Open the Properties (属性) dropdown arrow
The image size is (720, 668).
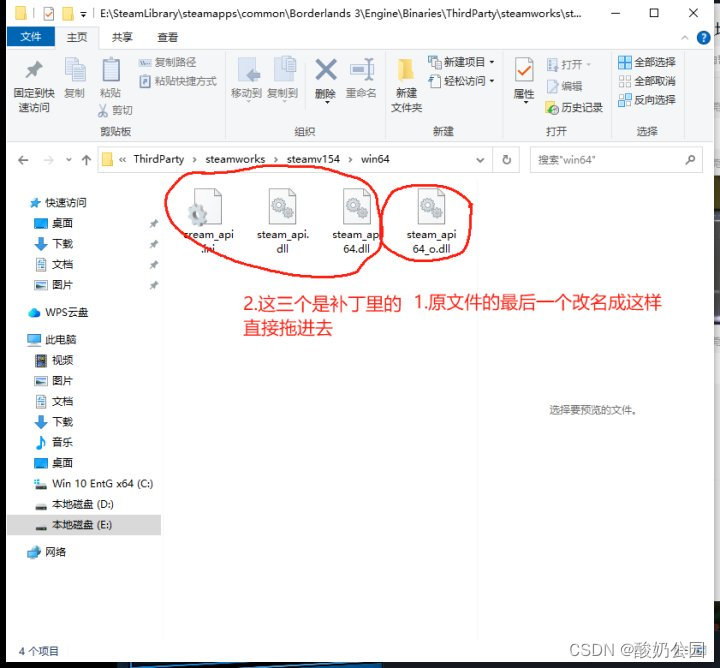pyautogui.click(x=526, y=102)
